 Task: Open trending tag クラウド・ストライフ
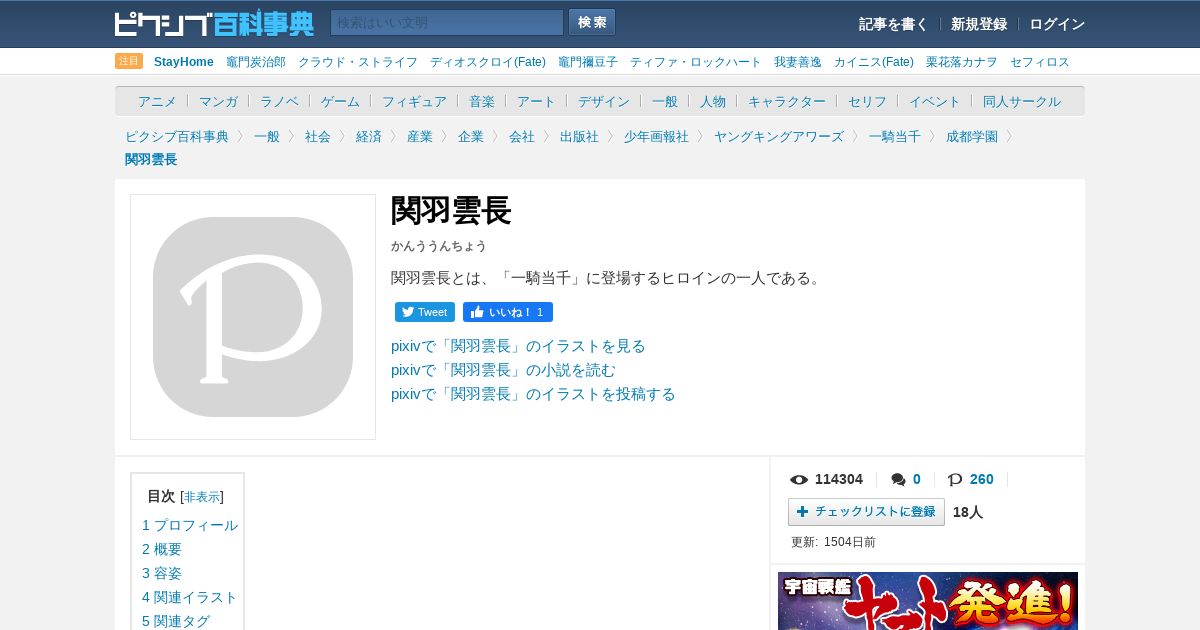(x=358, y=62)
